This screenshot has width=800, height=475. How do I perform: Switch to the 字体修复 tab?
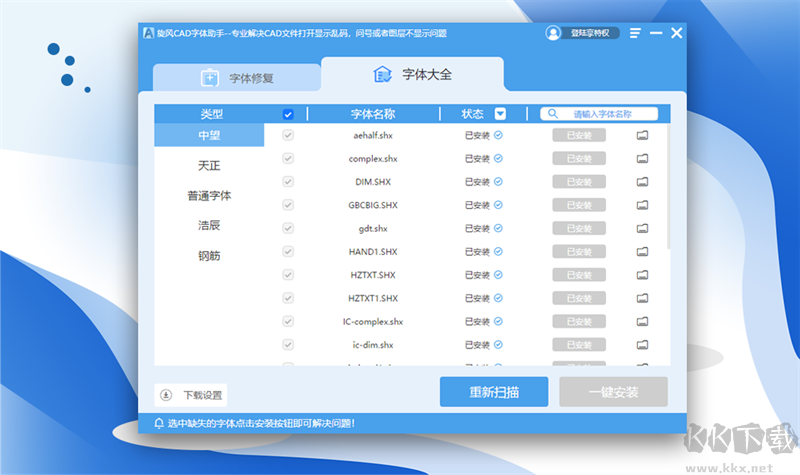tap(237, 77)
